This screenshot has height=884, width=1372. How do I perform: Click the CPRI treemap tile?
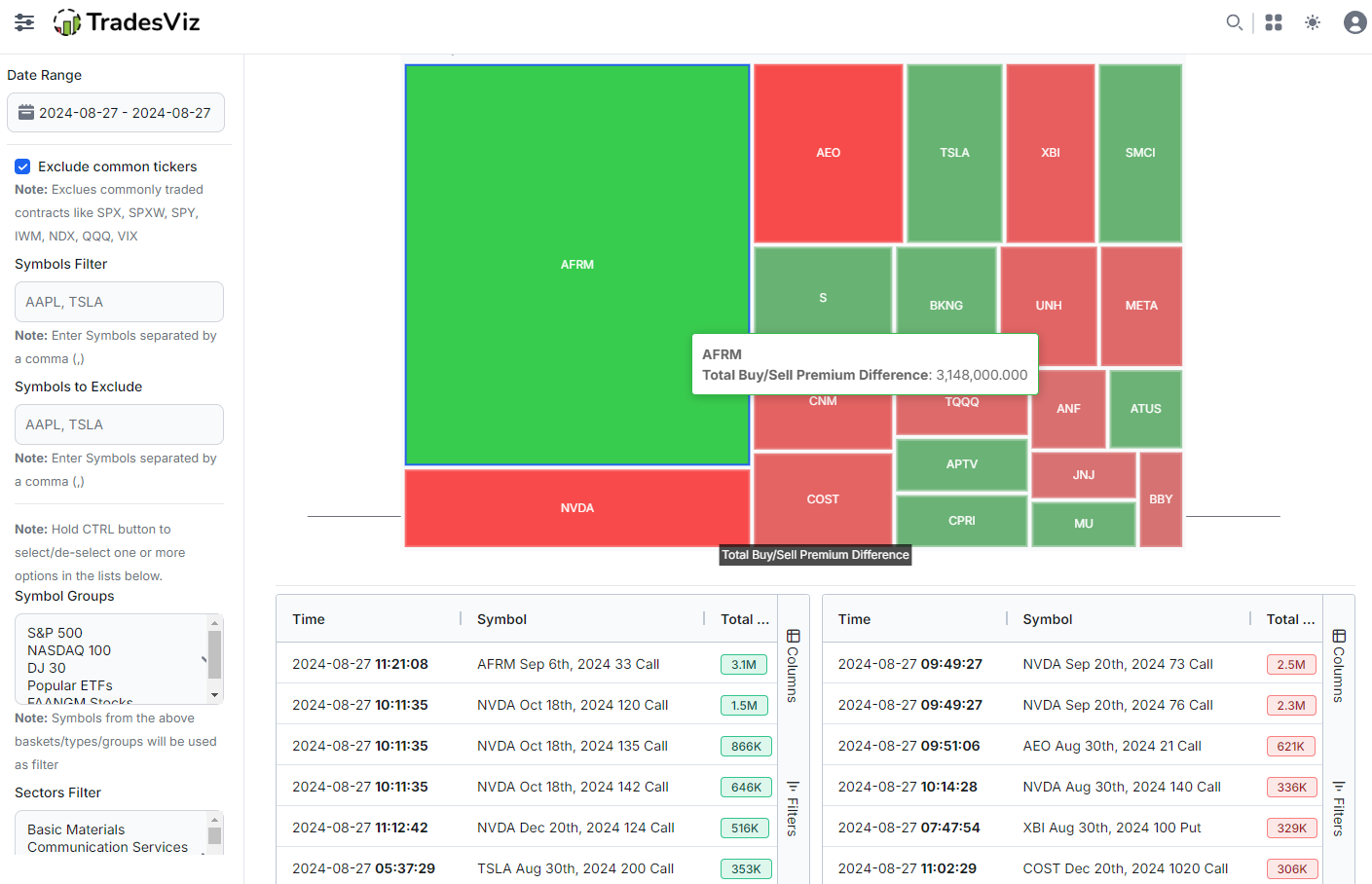pos(962,521)
